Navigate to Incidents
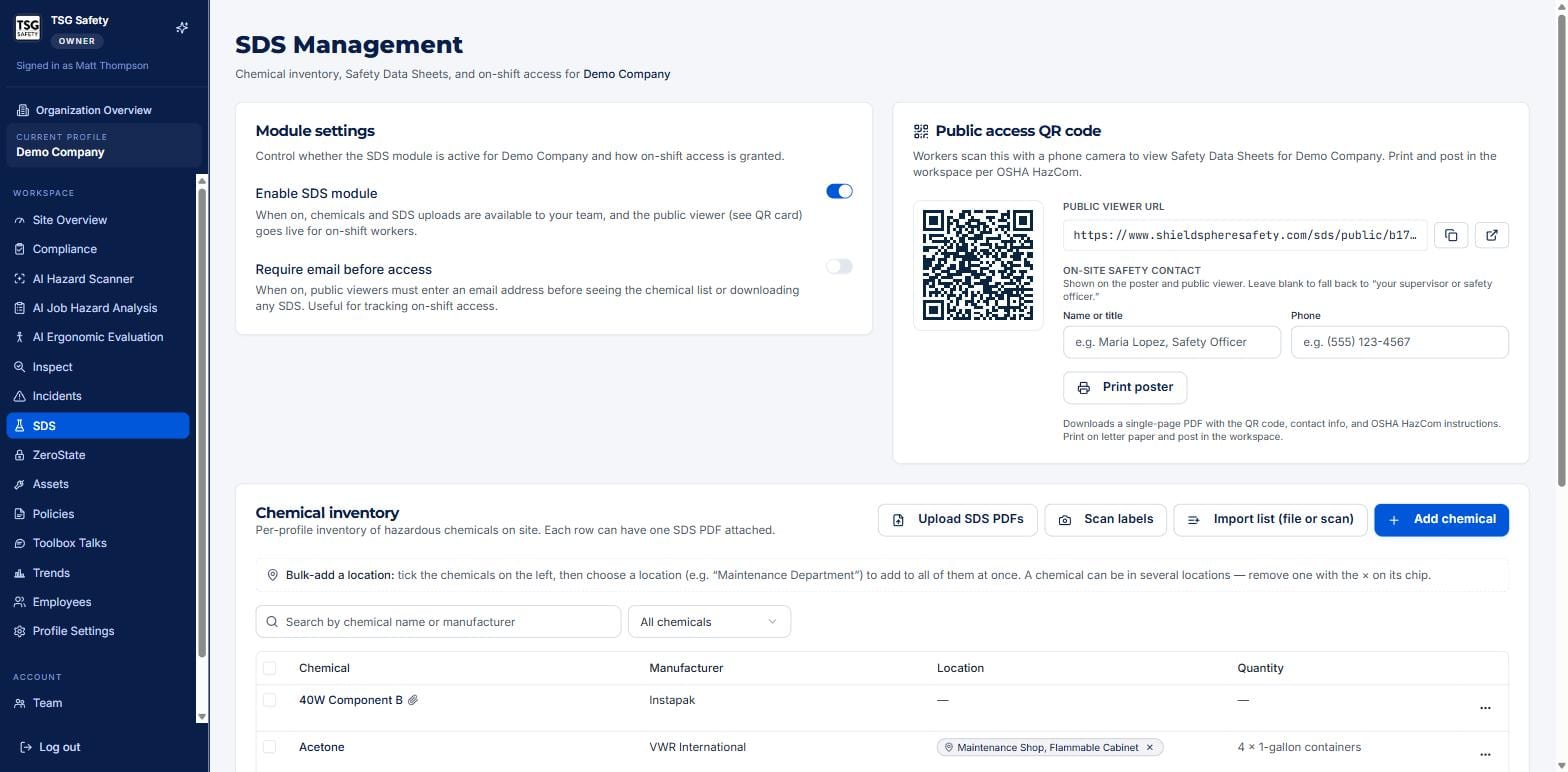This screenshot has height=772, width=1568. (x=98, y=396)
